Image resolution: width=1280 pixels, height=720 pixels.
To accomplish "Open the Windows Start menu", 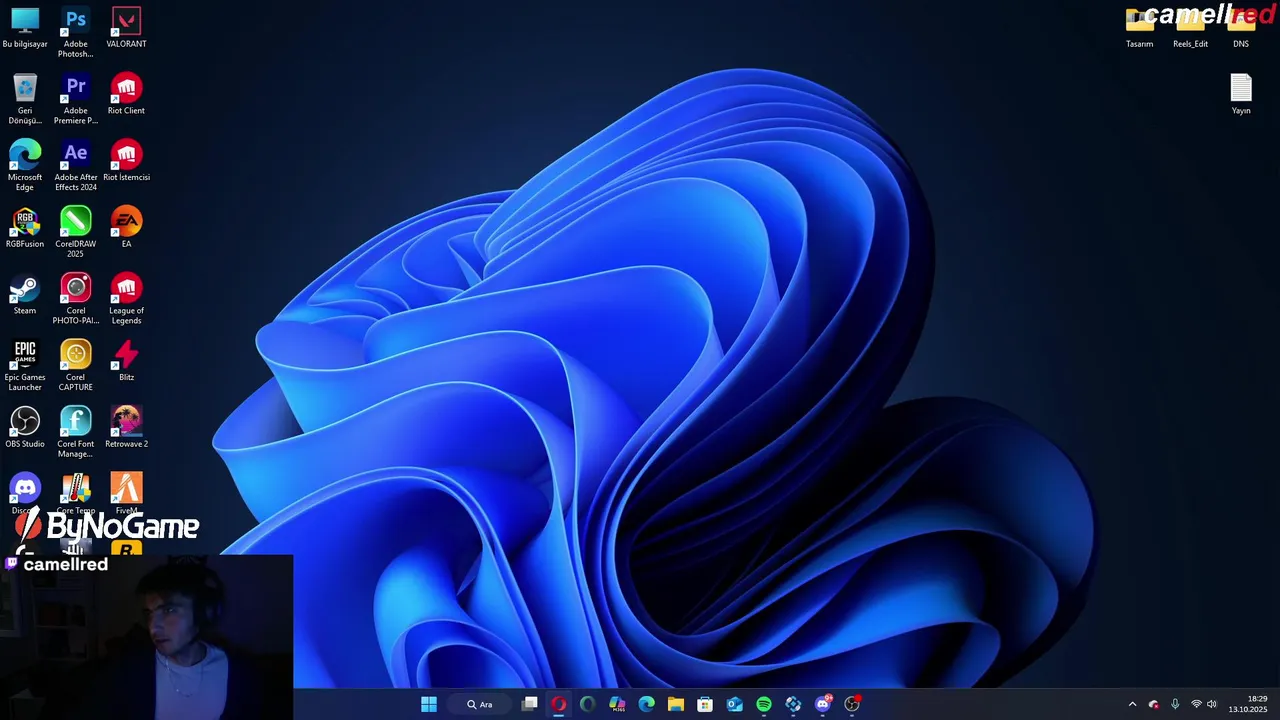I will (429, 704).
